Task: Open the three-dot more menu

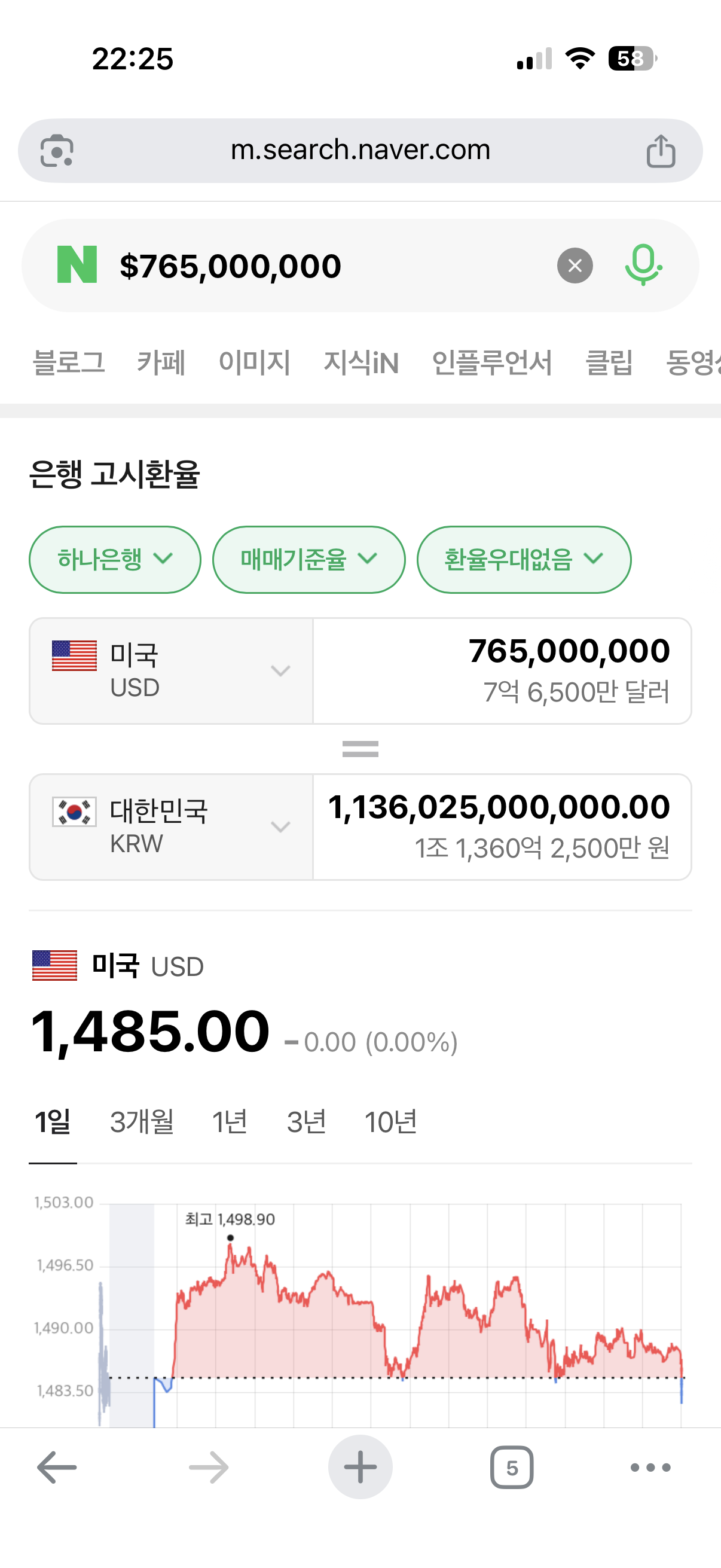Action: pyautogui.click(x=650, y=1468)
